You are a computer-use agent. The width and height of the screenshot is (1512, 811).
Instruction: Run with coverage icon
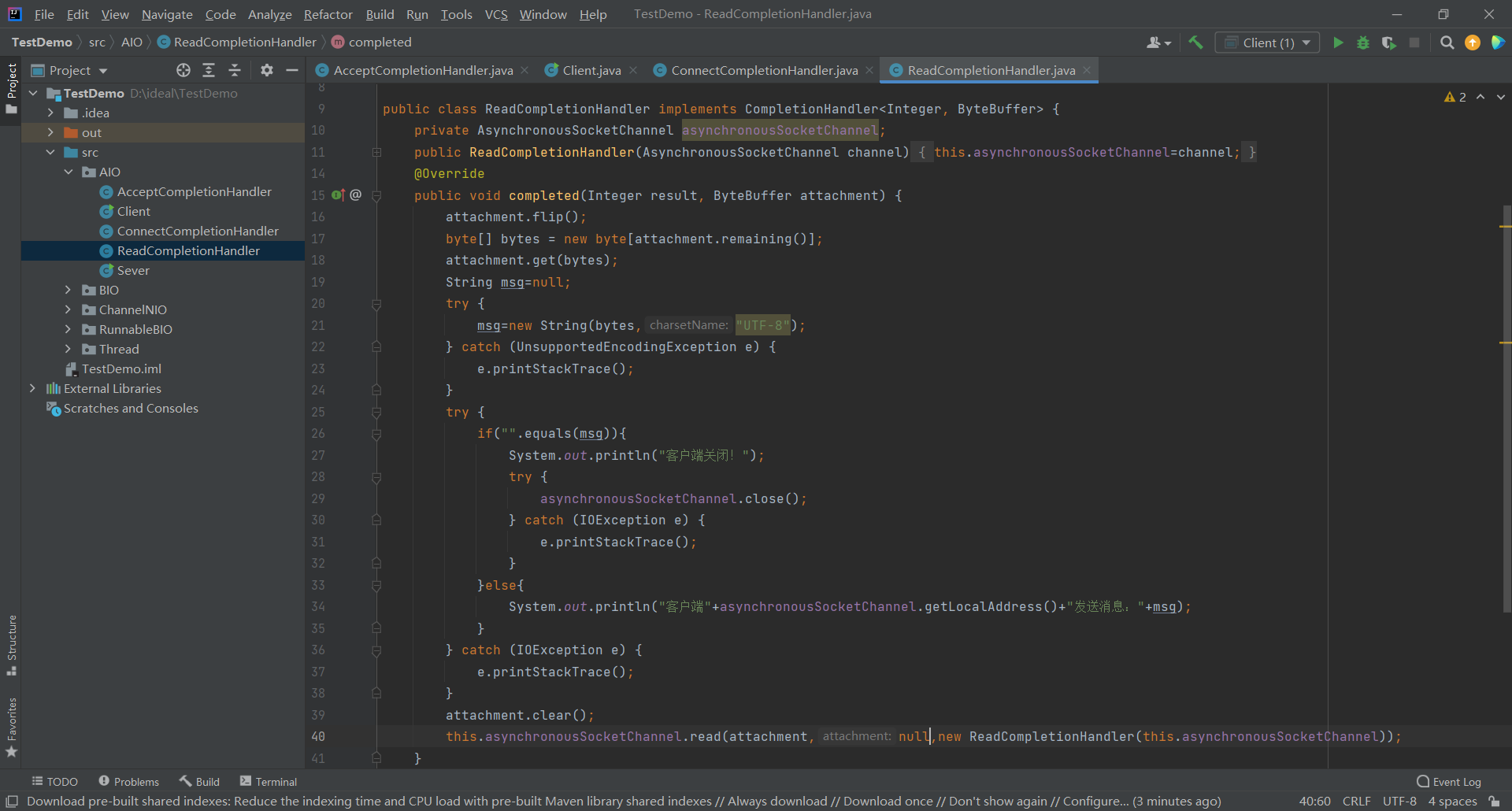[x=1389, y=43]
